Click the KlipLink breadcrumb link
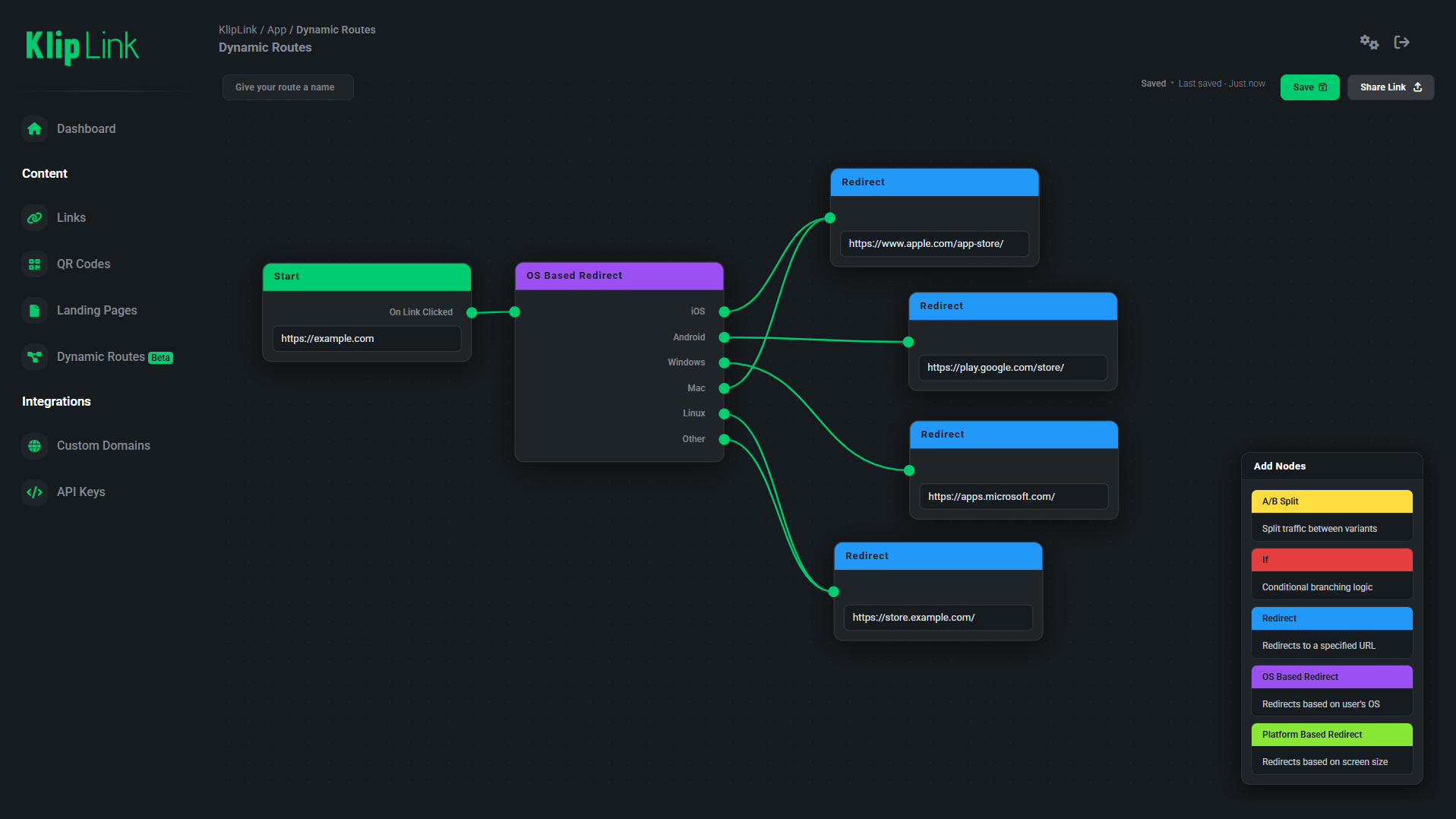Image resolution: width=1456 pixels, height=819 pixels. tap(238, 30)
